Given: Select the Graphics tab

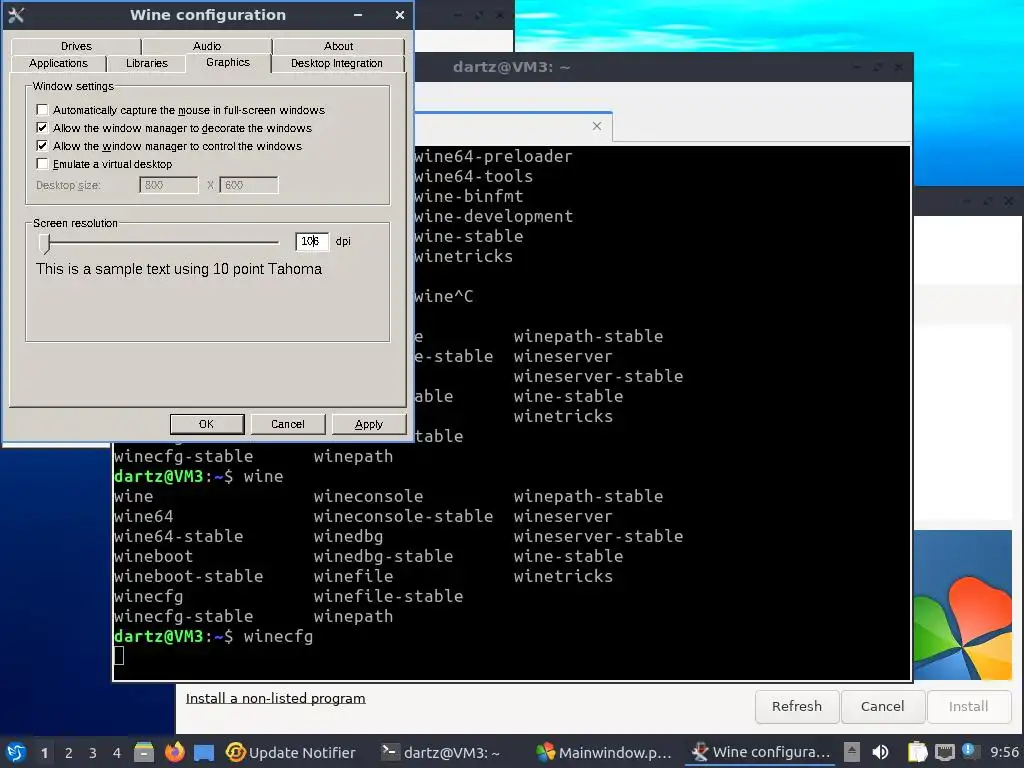Looking at the screenshot, I should (x=228, y=62).
